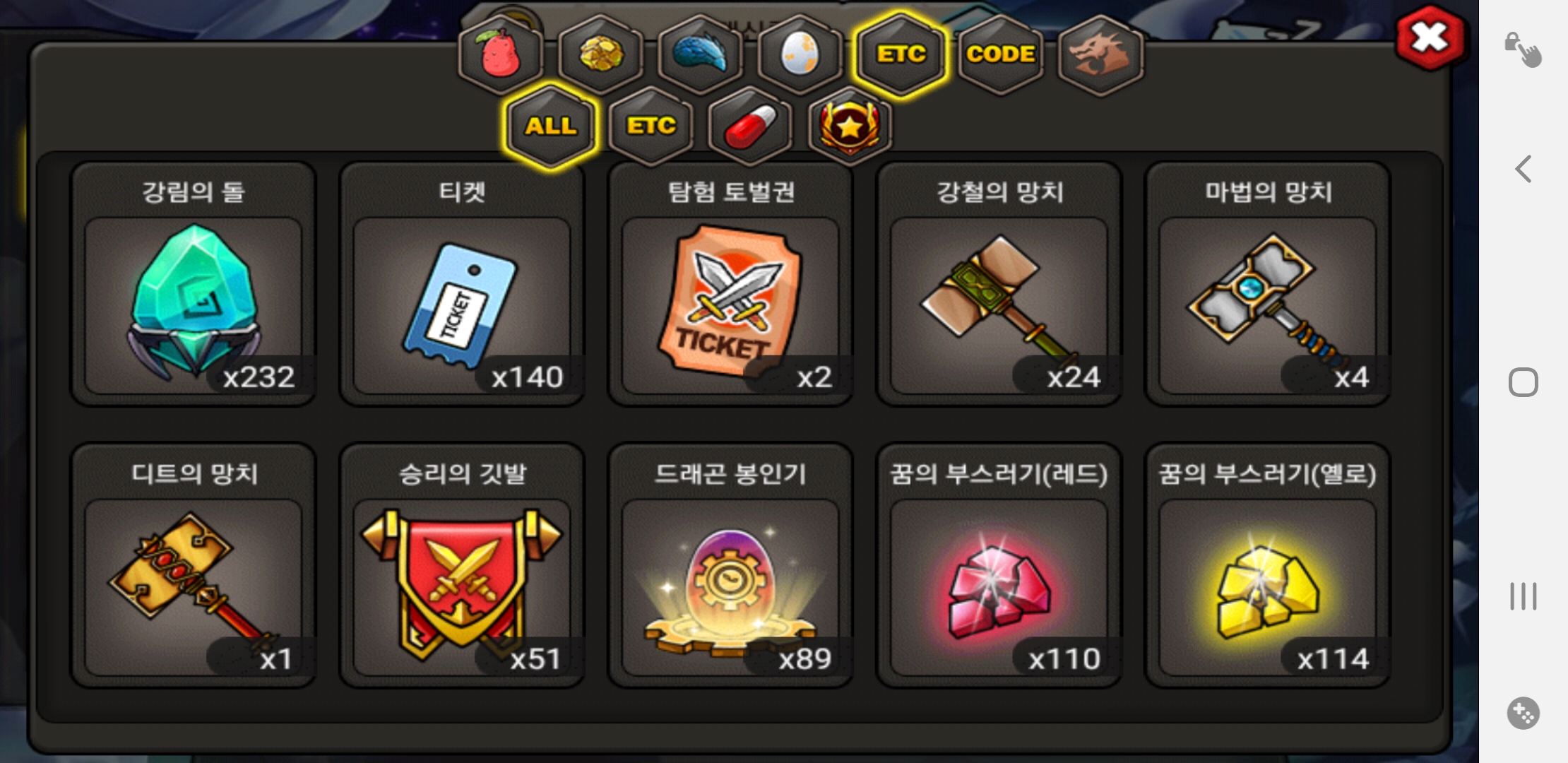Select the spotted egg category icon
This screenshot has width=1568, height=763.
800,54
